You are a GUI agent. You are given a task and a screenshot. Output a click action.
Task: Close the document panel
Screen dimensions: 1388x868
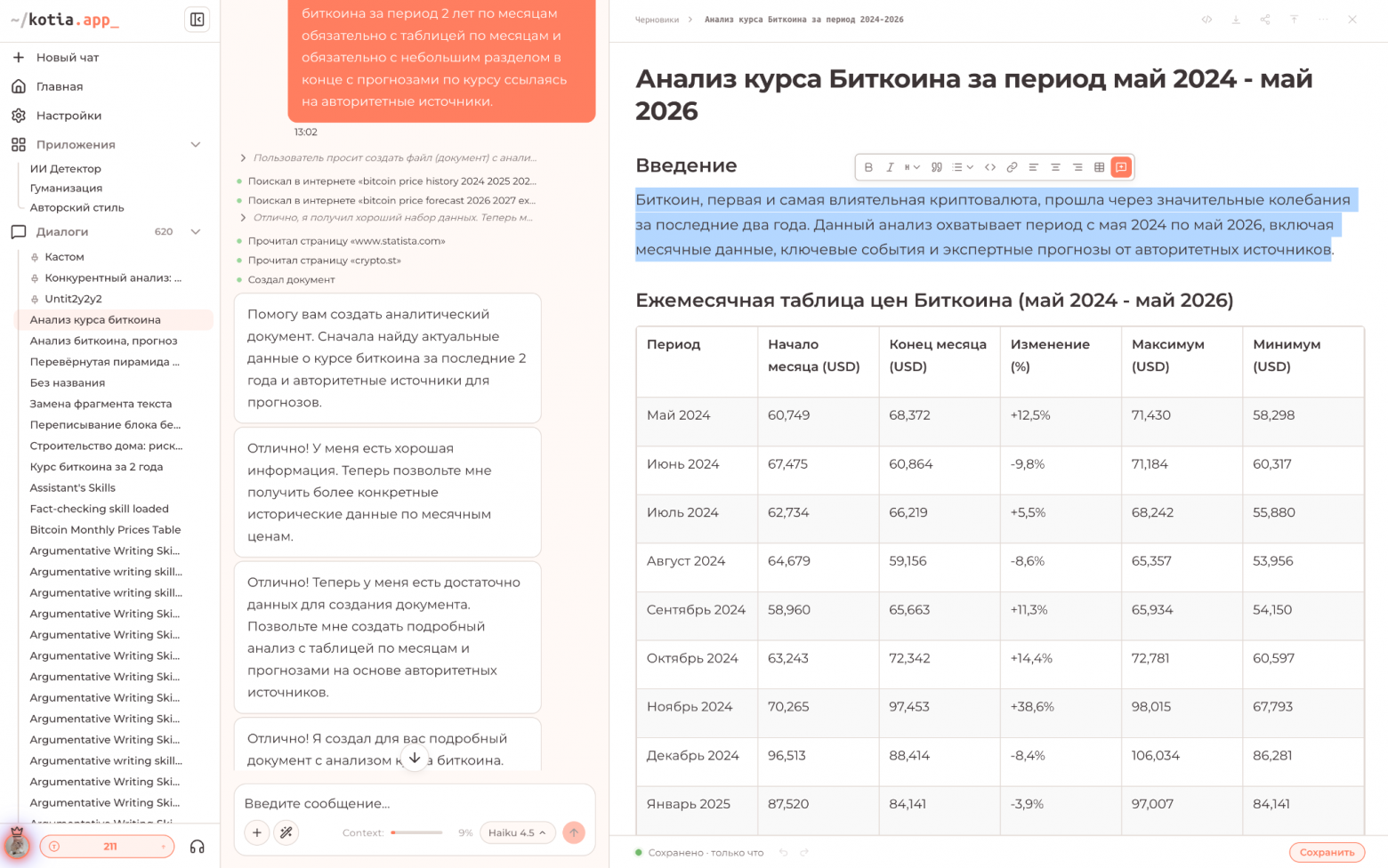click(1352, 20)
